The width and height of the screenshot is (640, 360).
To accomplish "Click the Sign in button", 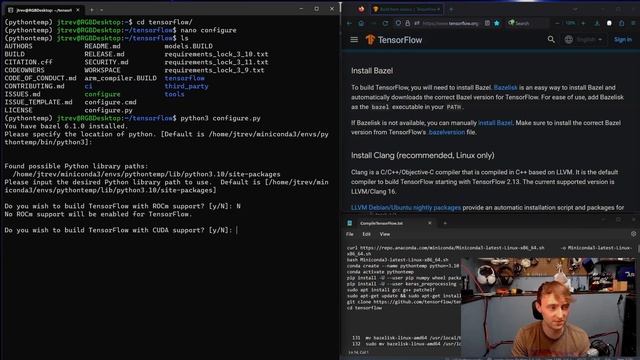I will [623, 40].
